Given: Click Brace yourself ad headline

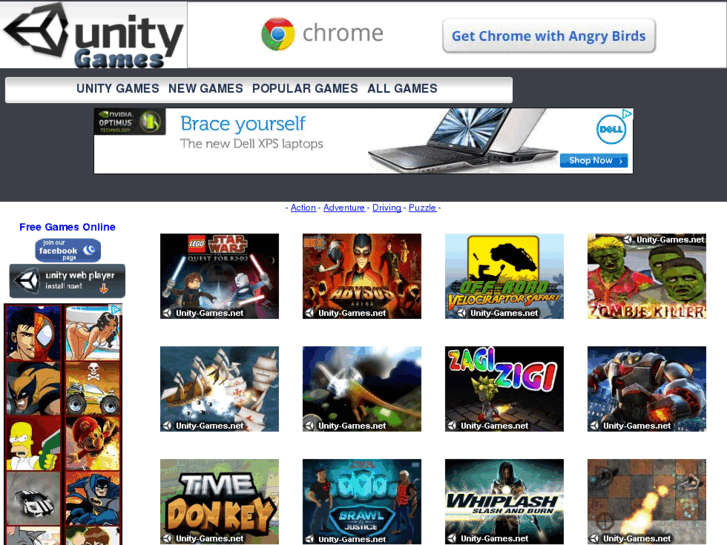Looking at the screenshot, I should (243, 124).
